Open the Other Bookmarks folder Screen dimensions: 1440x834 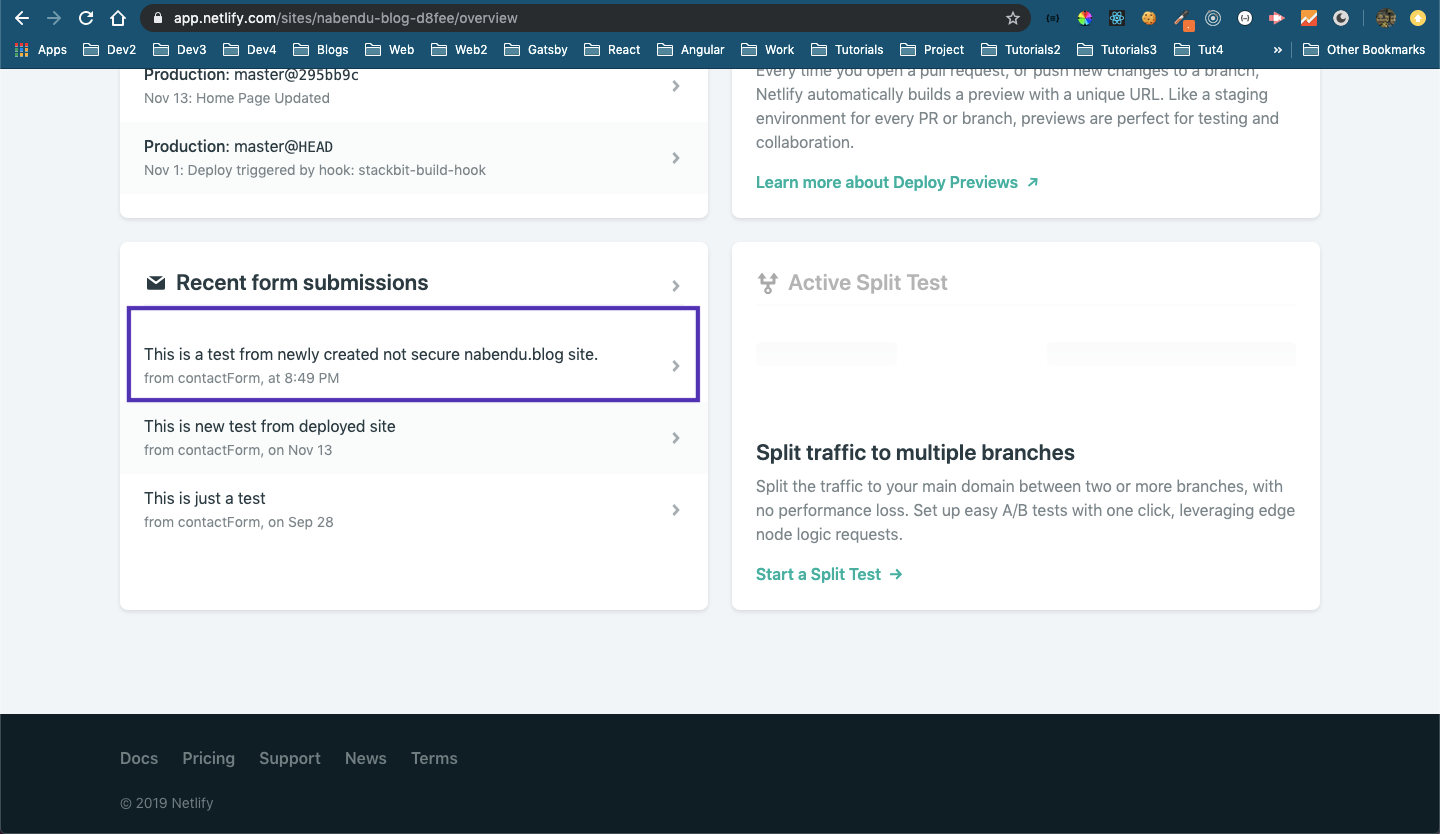[x=1364, y=49]
